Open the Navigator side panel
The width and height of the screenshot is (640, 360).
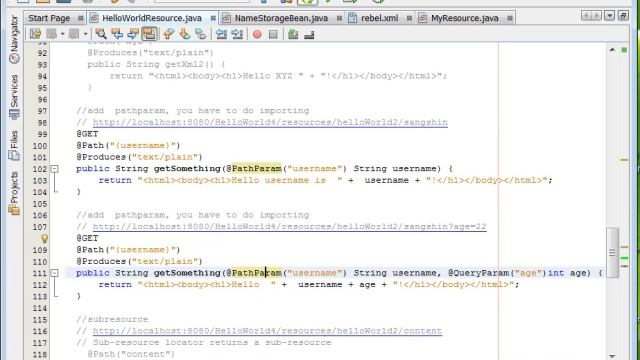pyautogui.click(x=14, y=40)
